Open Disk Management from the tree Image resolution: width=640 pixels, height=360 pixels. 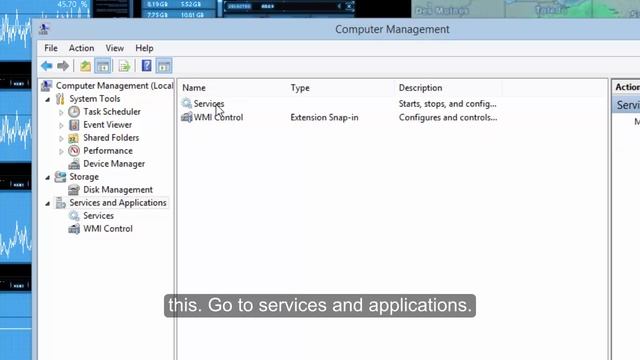[118, 190]
